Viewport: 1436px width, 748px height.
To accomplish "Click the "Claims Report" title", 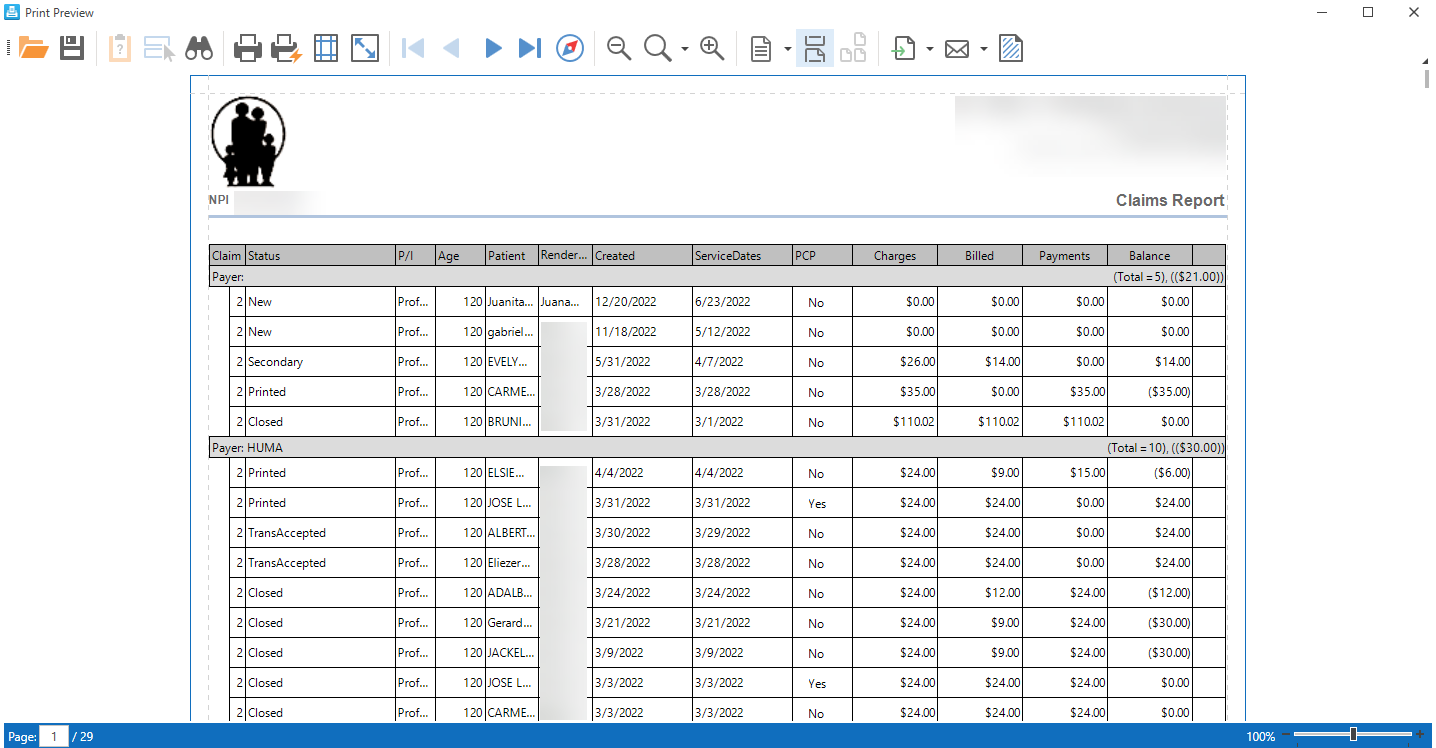I will pyautogui.click(x=1170, y=200).
